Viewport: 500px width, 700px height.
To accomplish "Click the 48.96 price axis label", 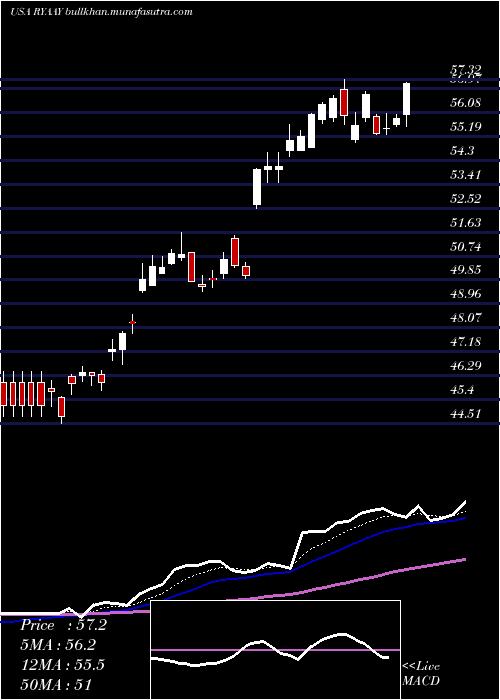I will coord(465,295).
